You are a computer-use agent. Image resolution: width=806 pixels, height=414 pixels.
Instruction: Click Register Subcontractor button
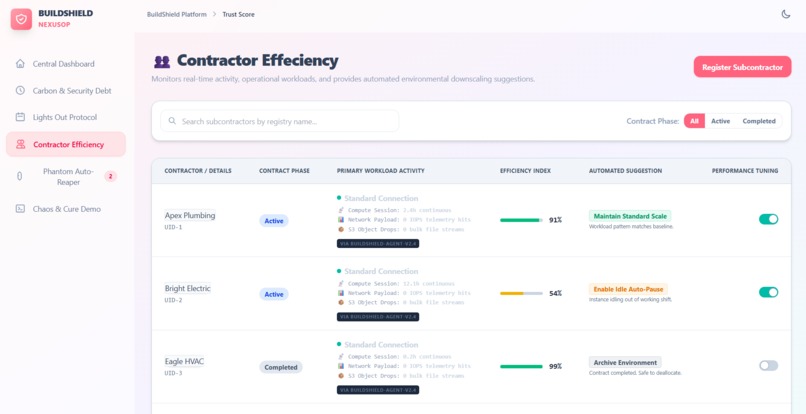(x=742, y=67)
